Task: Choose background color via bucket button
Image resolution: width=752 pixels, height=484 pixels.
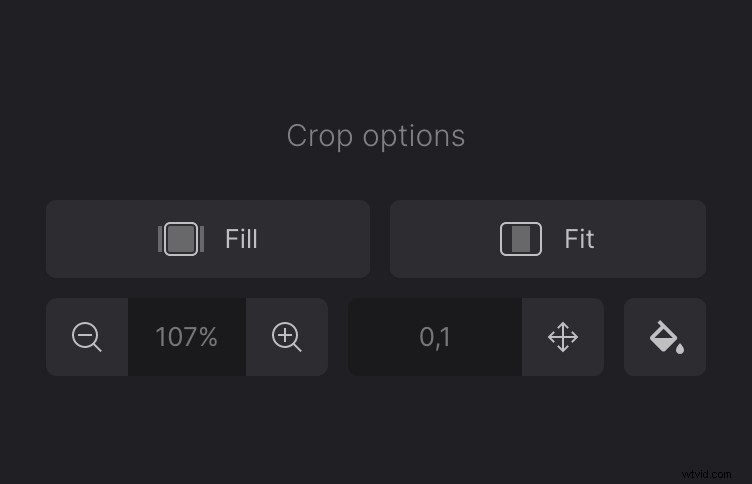Action: tap(665, 337)
